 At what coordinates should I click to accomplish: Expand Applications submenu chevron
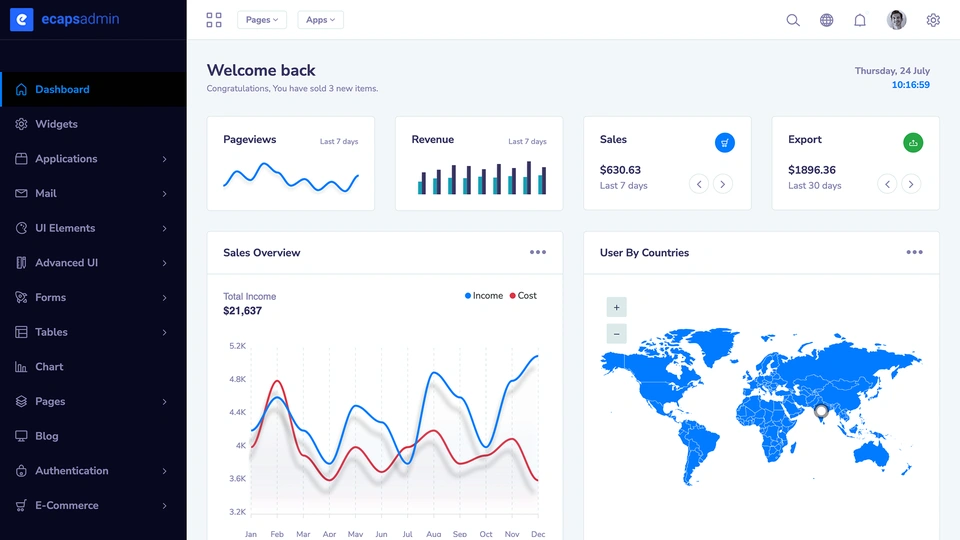[165, 159]
